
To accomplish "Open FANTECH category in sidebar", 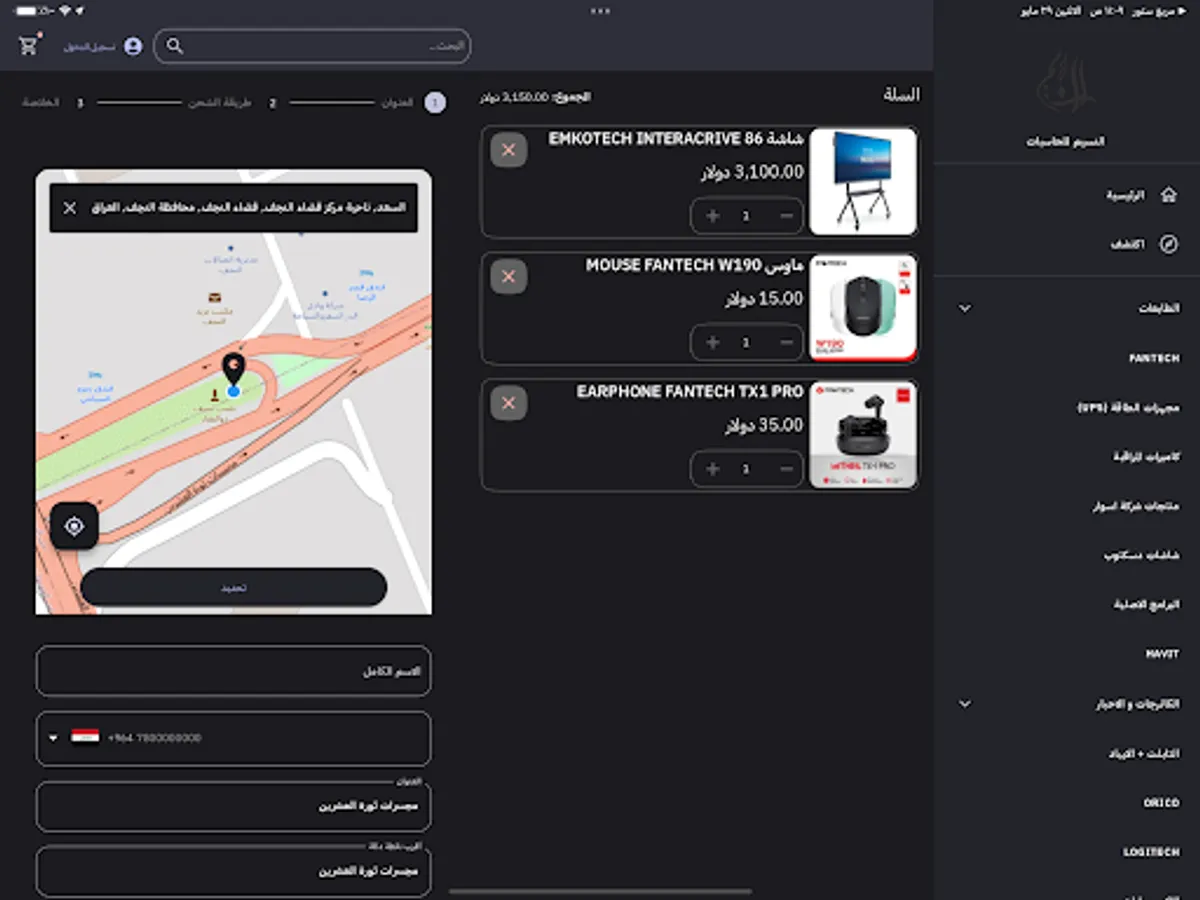I will tap(1154, 358).
